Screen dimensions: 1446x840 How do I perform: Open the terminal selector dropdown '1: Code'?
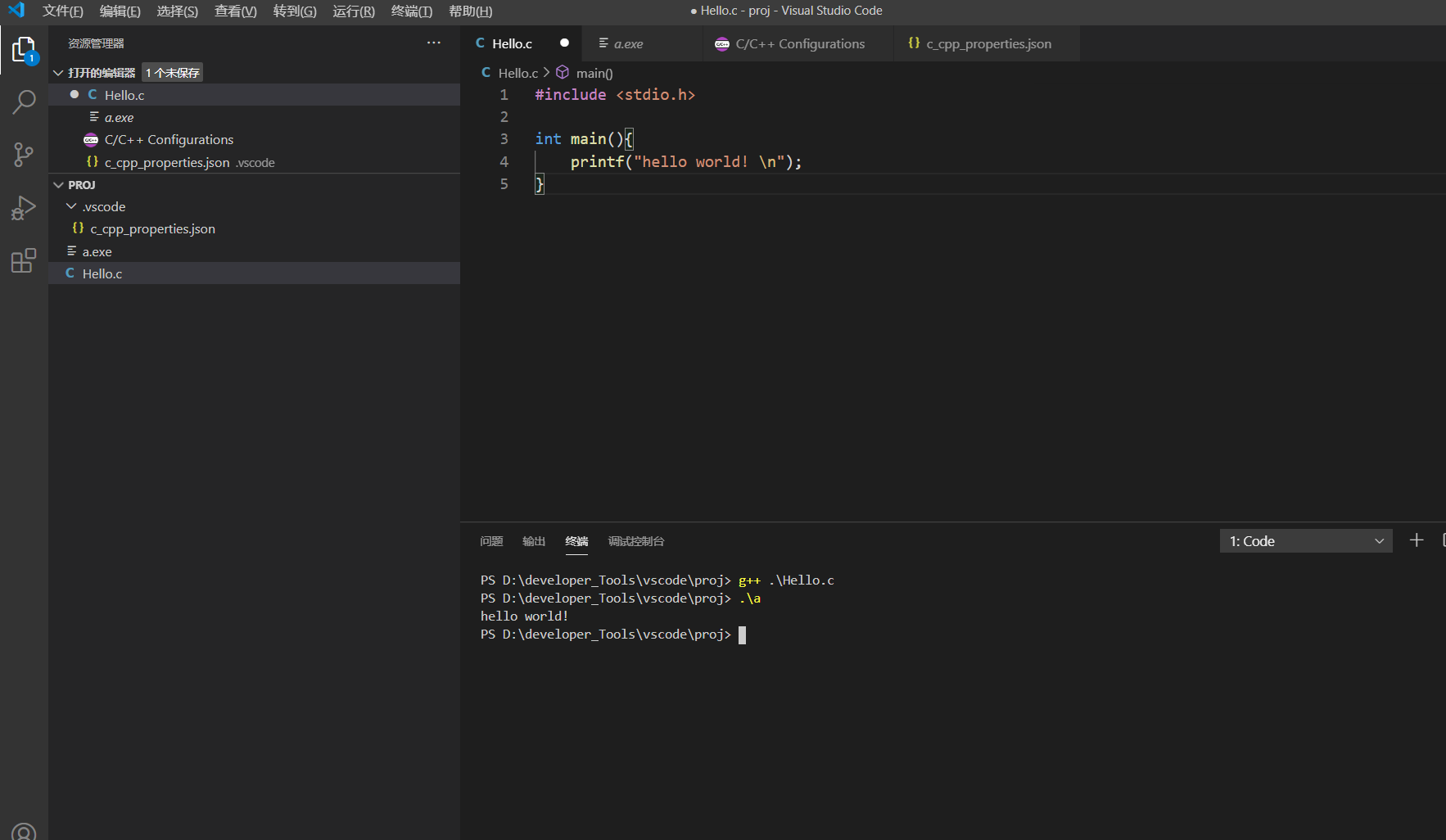tap(1306, 541)
